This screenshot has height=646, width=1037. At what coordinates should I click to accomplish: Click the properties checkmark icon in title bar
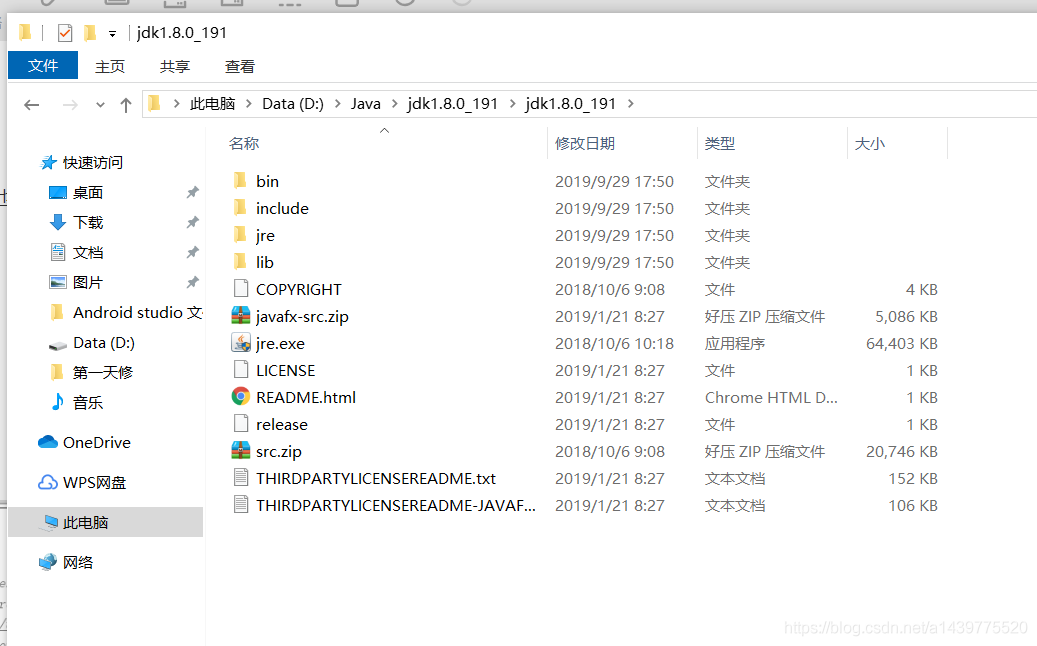(x=65, y=32)
